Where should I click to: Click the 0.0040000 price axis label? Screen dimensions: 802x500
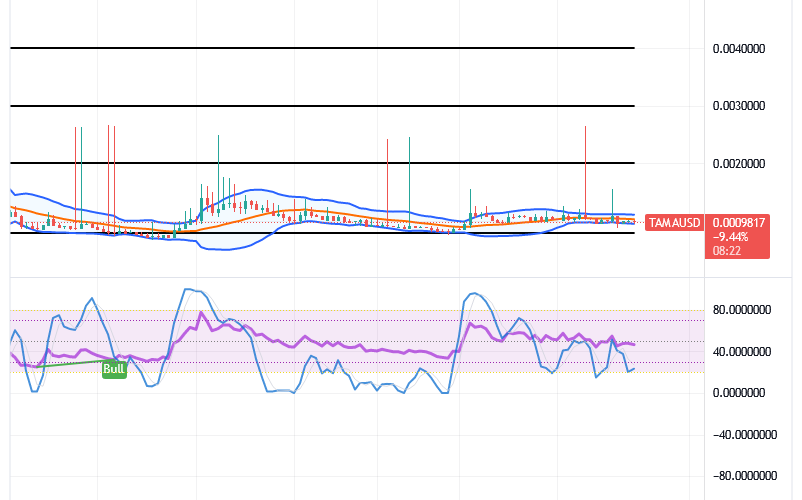739,49
